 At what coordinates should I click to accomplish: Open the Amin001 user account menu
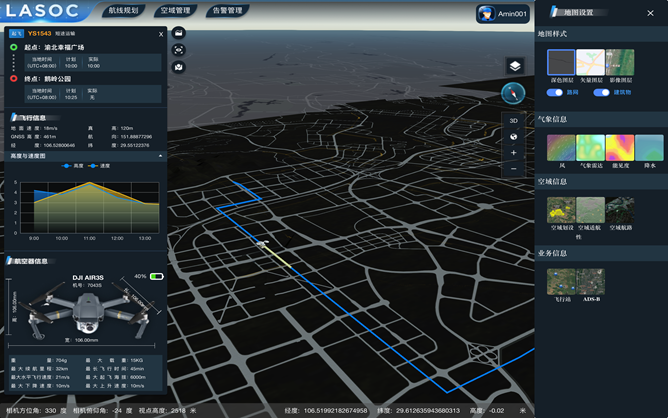(x=501, y=13)
